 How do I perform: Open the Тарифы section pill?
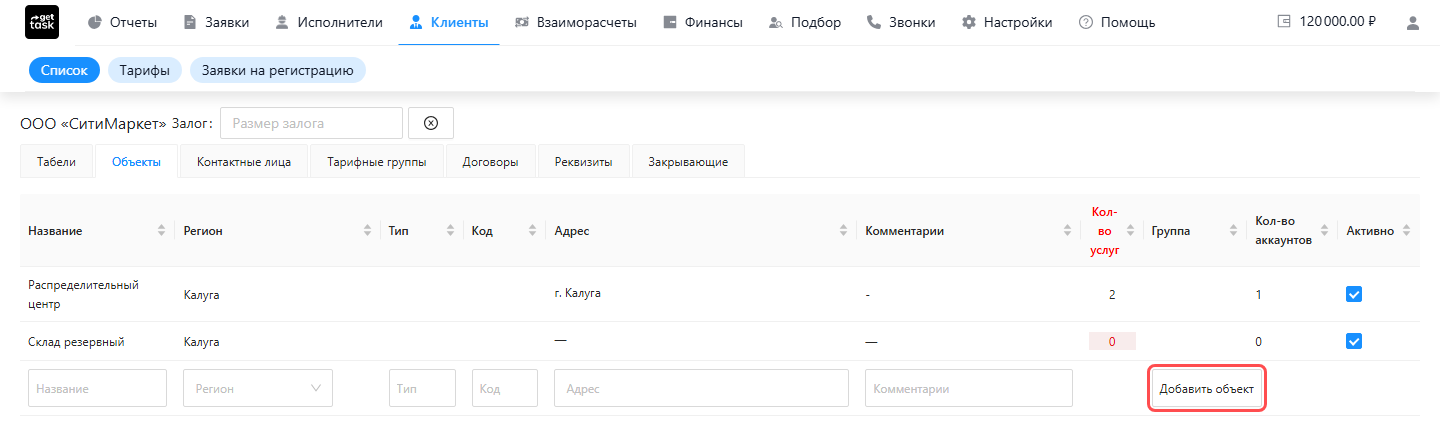tap(144, 71)
